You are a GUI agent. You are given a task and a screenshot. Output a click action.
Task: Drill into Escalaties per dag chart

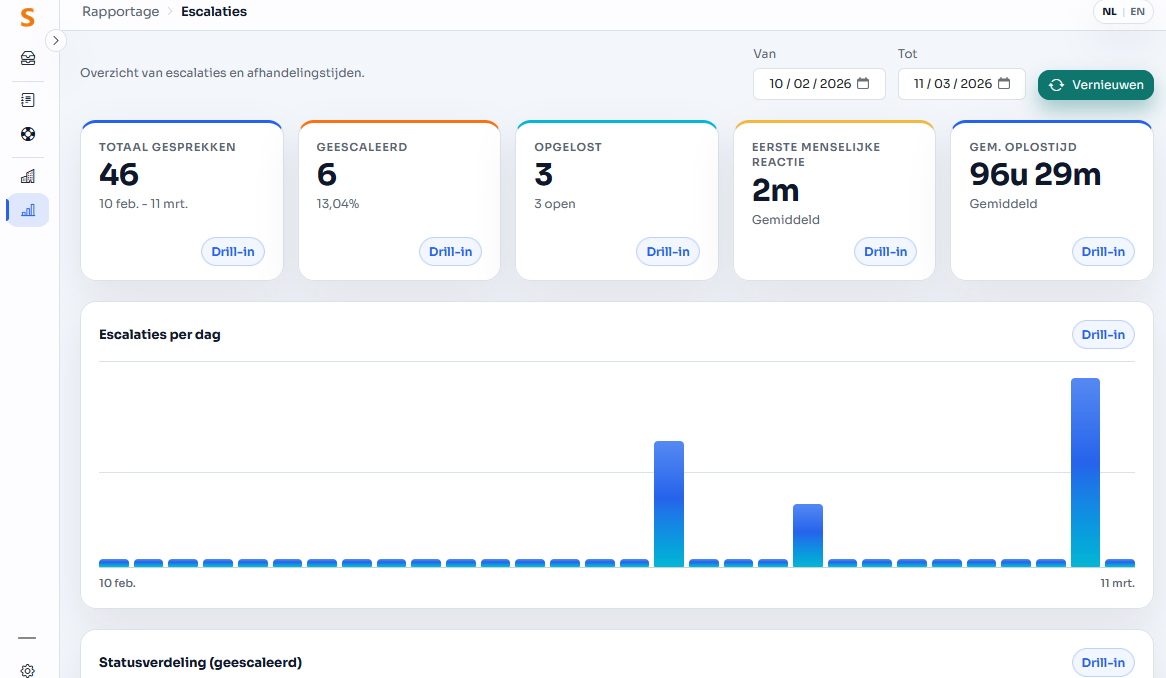1103,334
